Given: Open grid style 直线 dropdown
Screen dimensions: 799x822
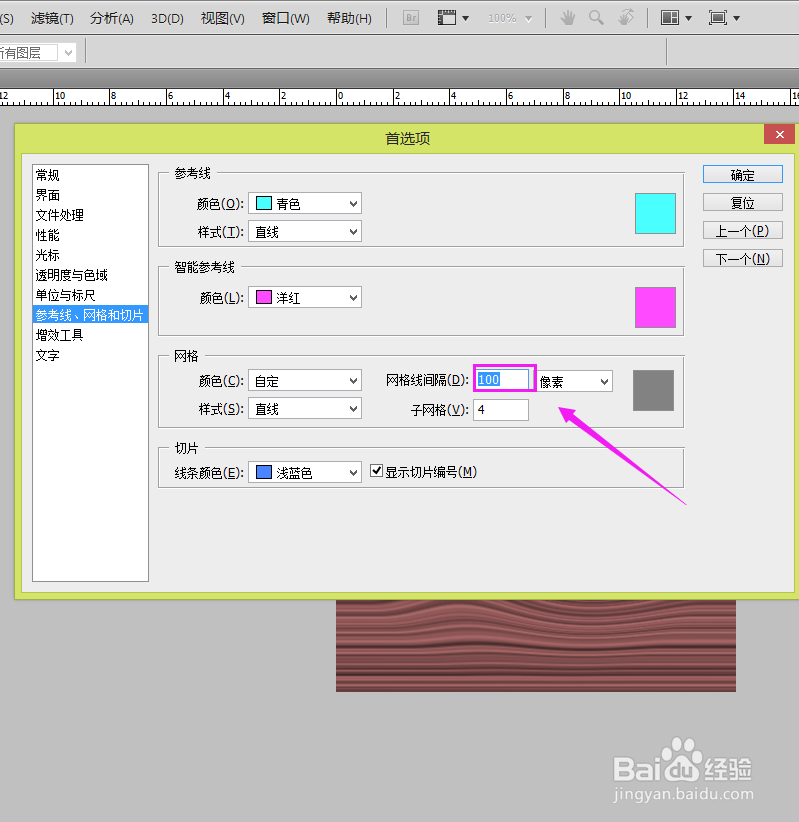Looking at the screenshot, I should click(x=305, y=409).
